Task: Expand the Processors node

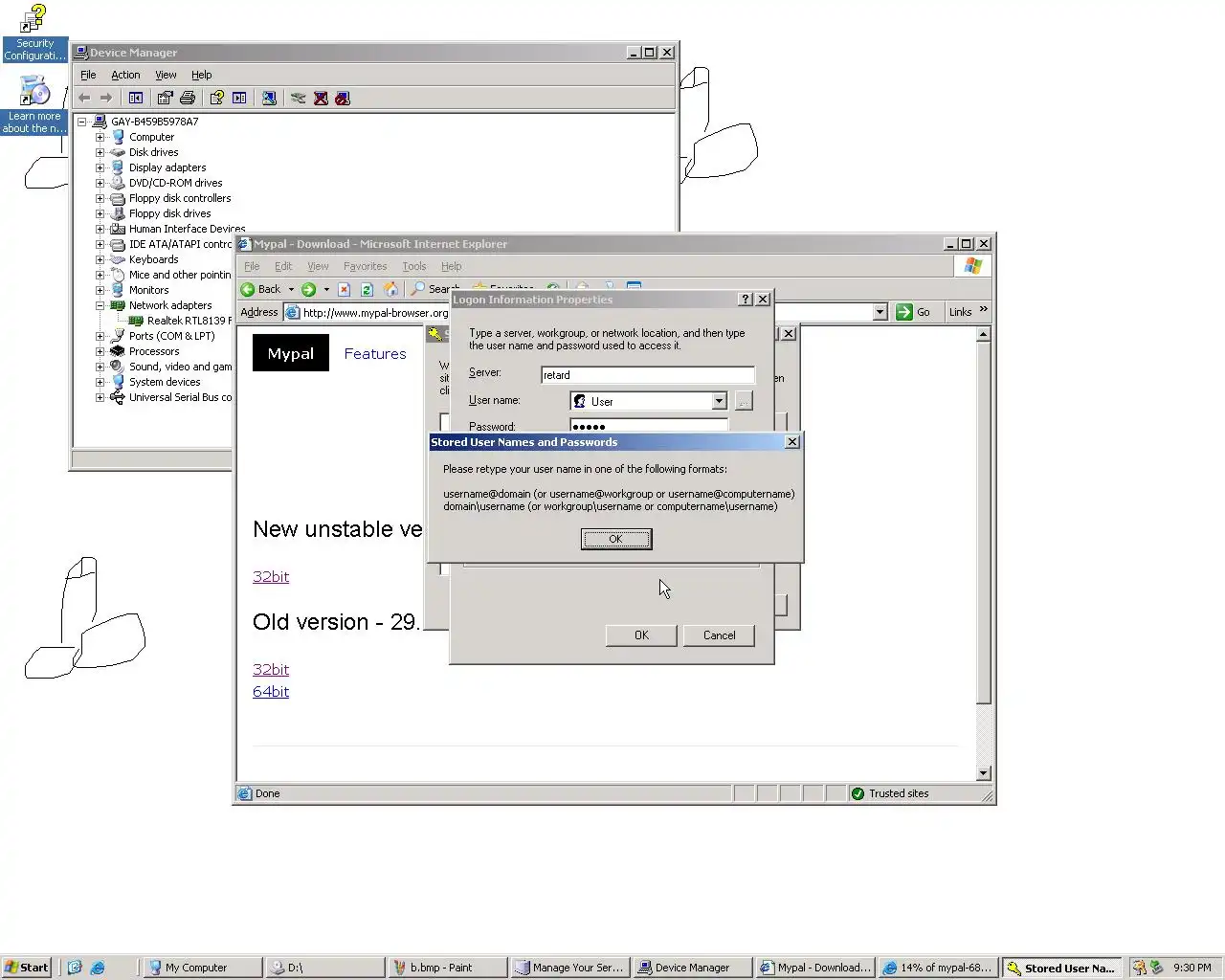Action: 100,351
